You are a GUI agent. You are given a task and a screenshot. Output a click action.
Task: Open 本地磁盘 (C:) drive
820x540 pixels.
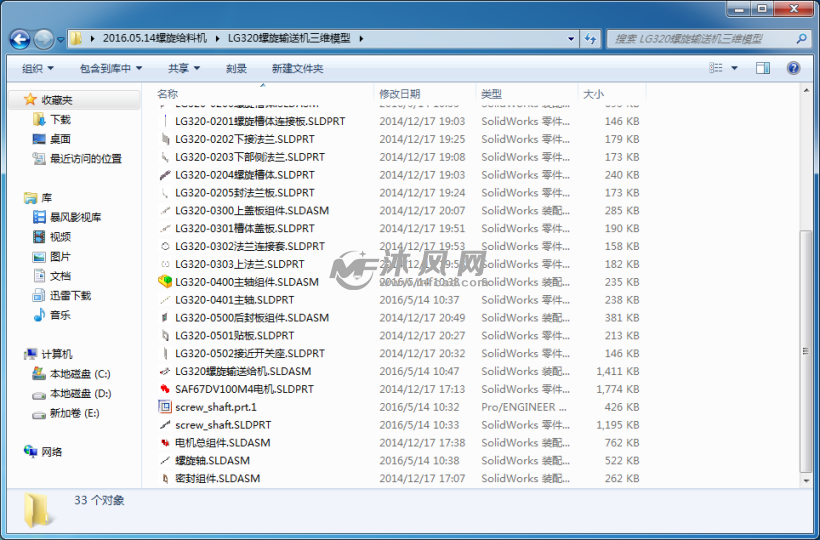point(80,374)
